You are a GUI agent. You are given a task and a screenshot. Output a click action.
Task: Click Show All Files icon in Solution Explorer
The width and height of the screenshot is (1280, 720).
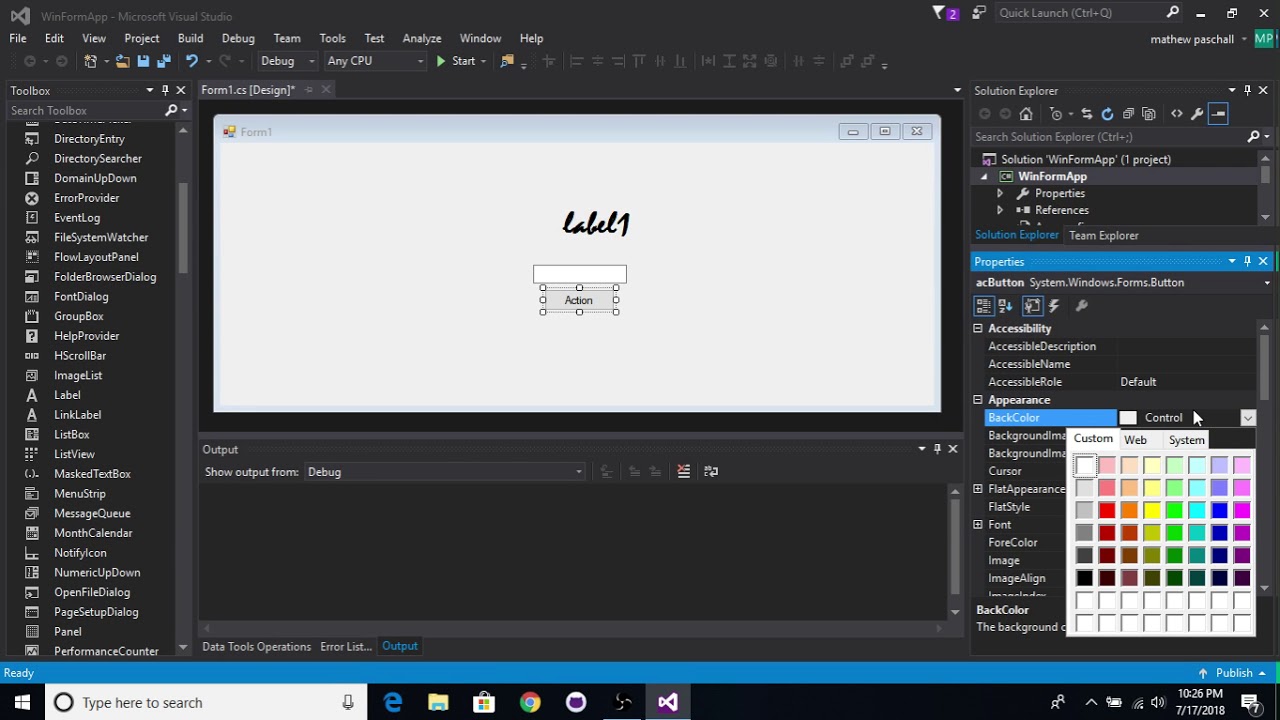[x=1148, y=114]
